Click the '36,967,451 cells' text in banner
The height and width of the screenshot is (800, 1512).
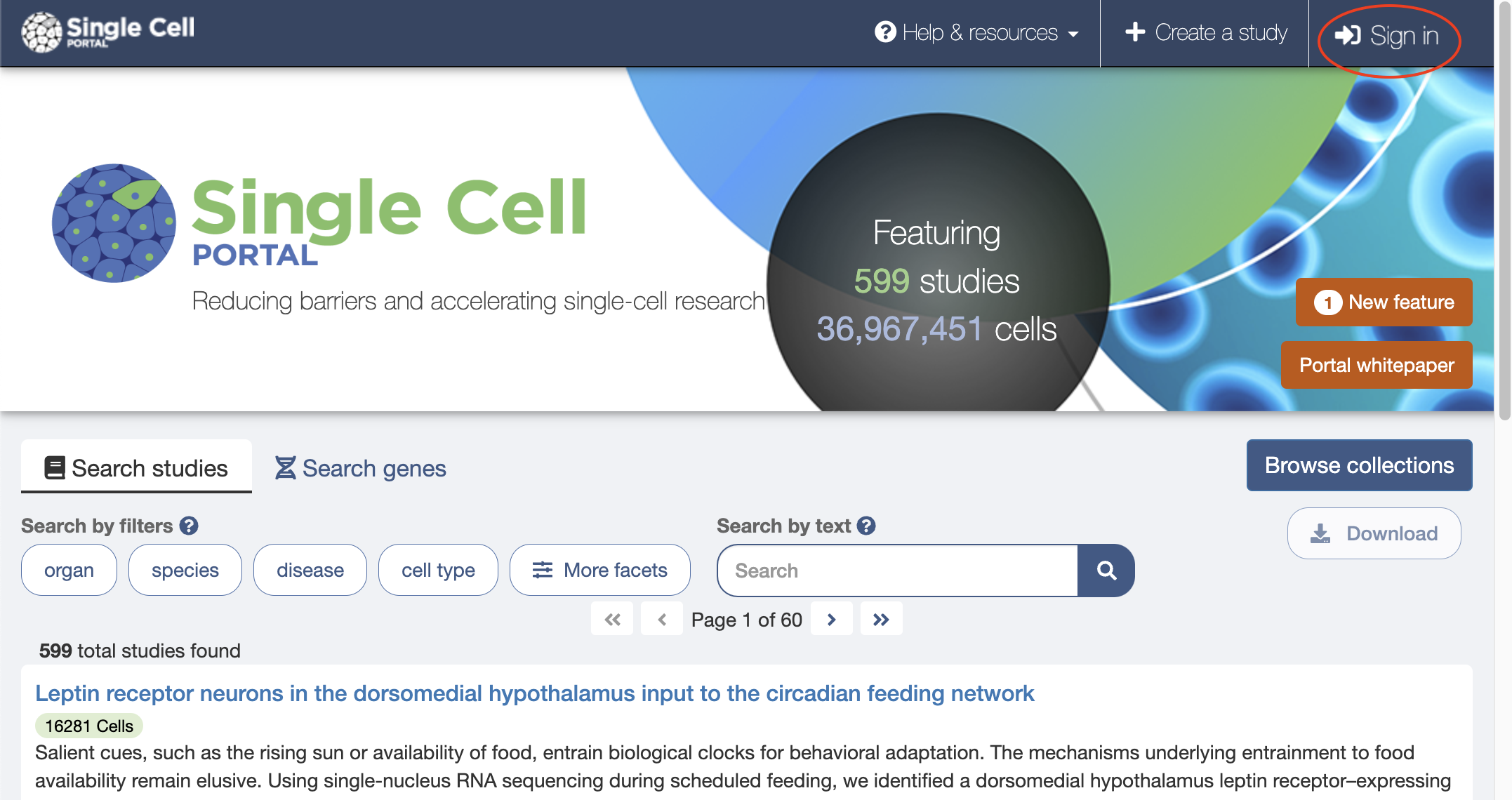tap(936, 328)
